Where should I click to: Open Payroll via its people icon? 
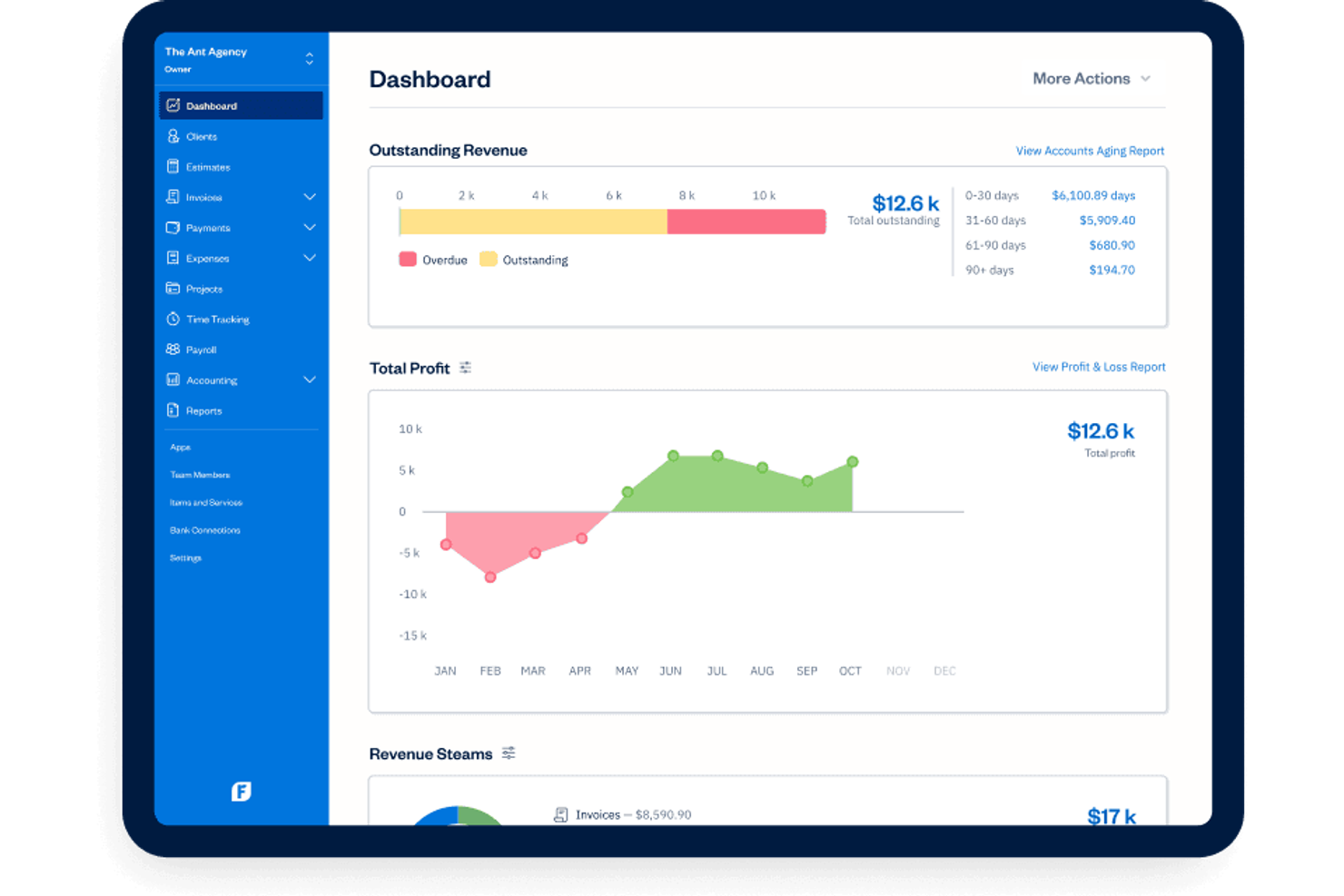pos(173,350)
